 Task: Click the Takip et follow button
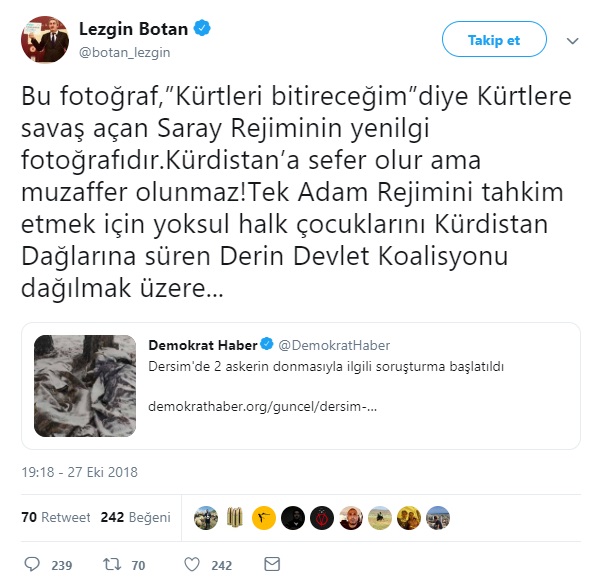pyautogui.click(x=494, y=39)
